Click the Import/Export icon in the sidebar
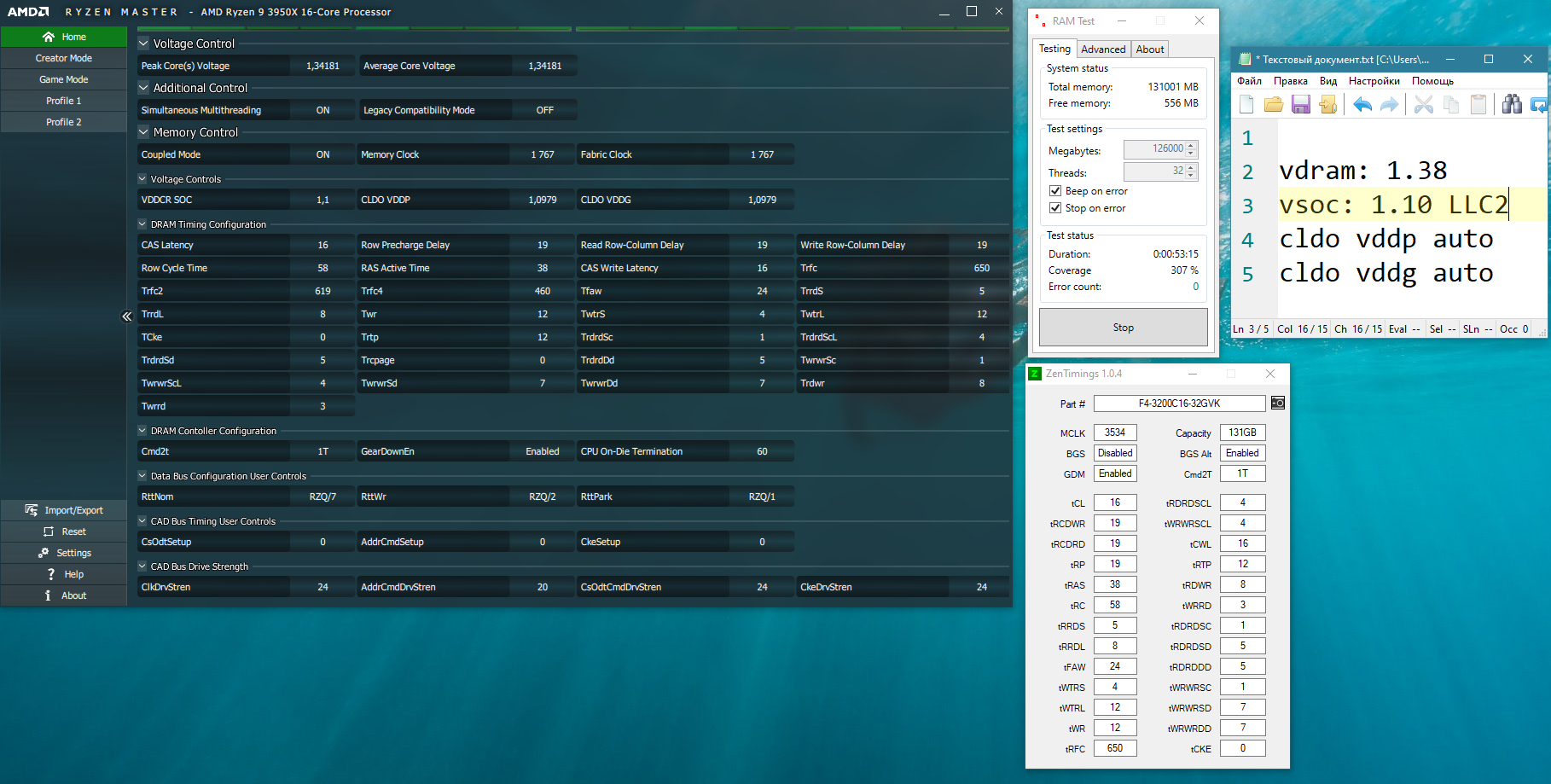 pos(32,510)
